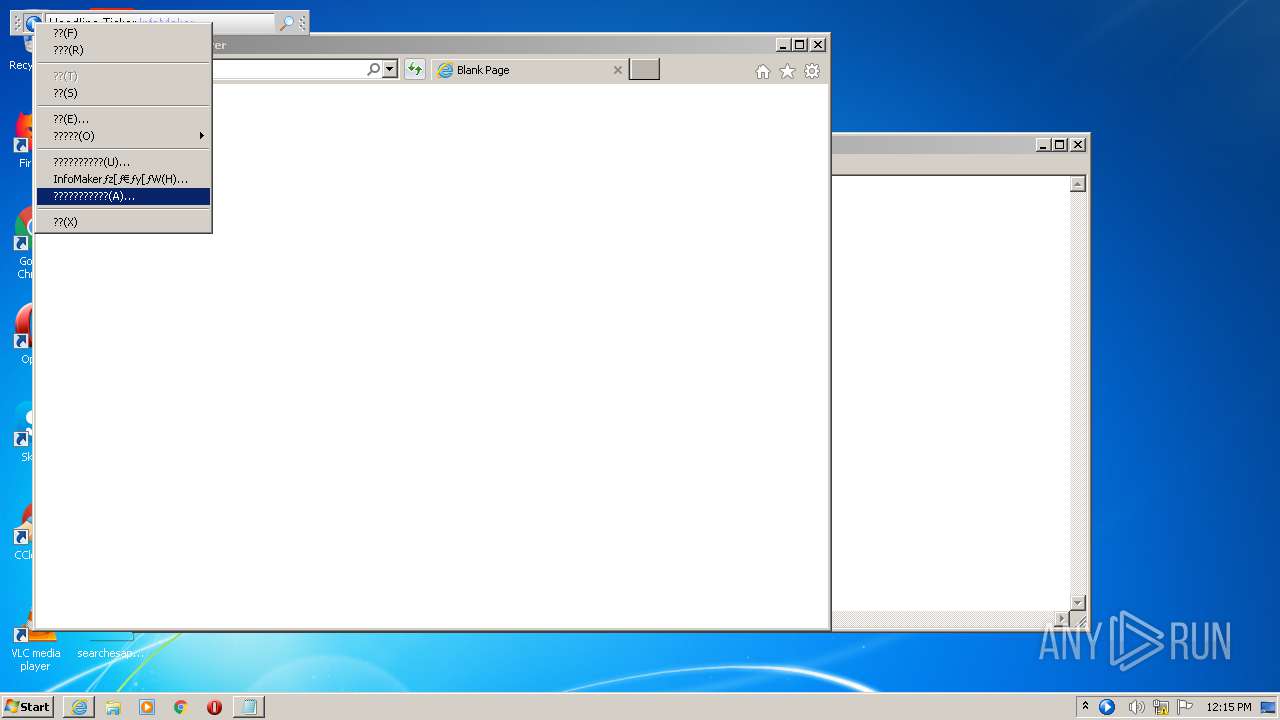Choose the ??(E)... menu entry
Image resolution: width=1280 pixels, height=720 pixels.
[123, 119]
